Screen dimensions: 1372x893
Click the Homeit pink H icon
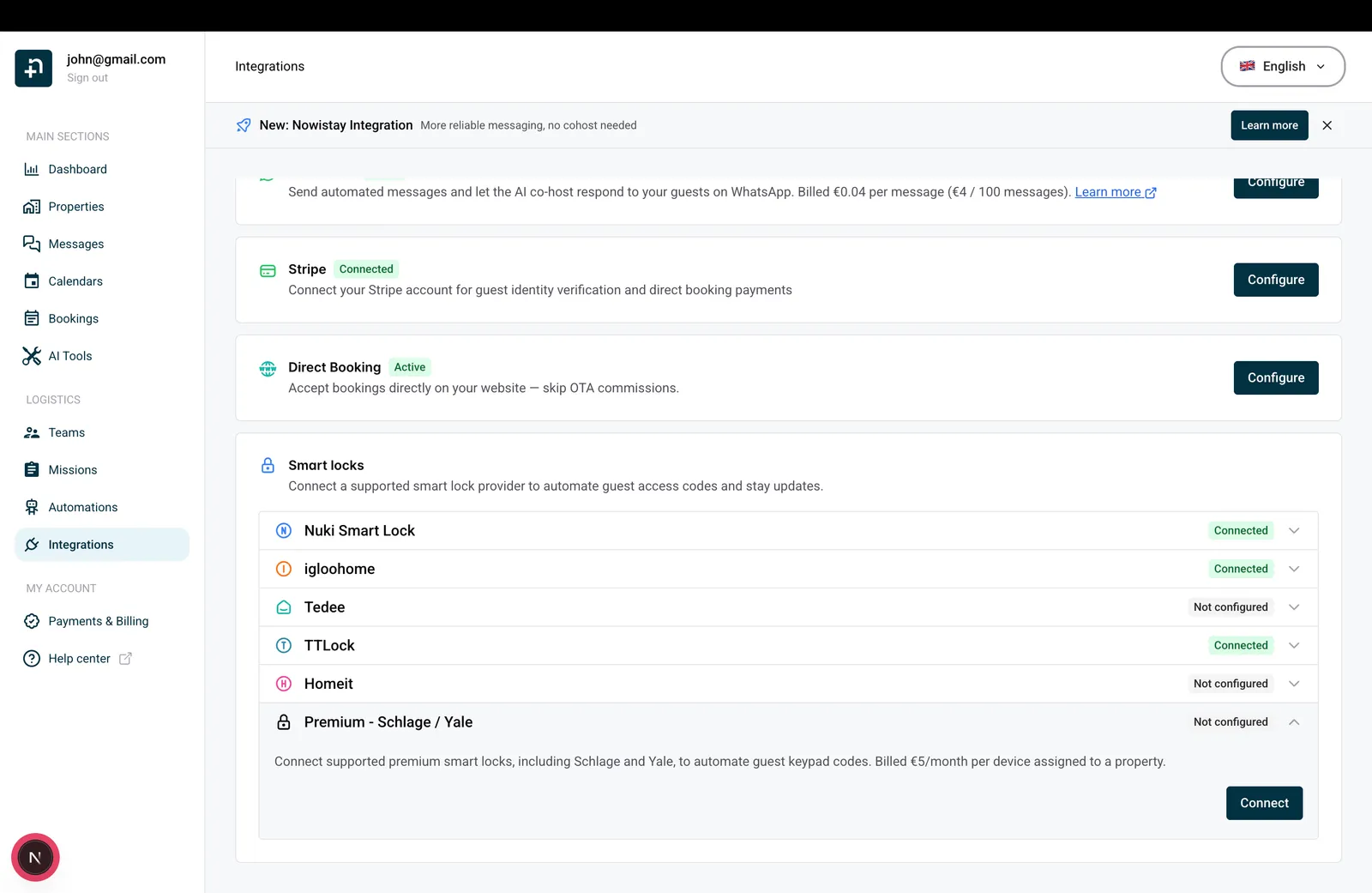[284, 684]
